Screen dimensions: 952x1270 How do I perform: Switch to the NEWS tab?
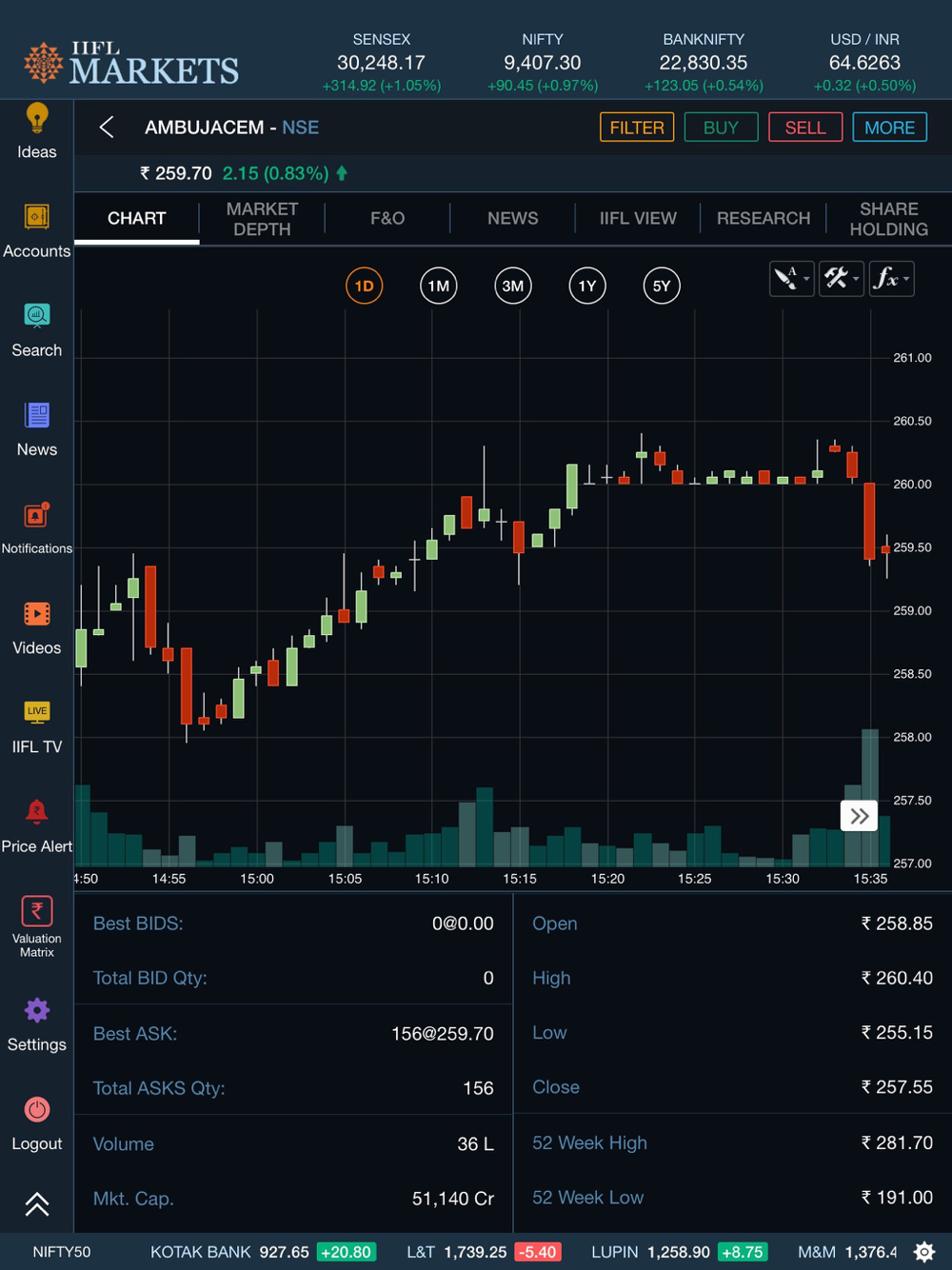pyautogui.click(x=512, y=218)
